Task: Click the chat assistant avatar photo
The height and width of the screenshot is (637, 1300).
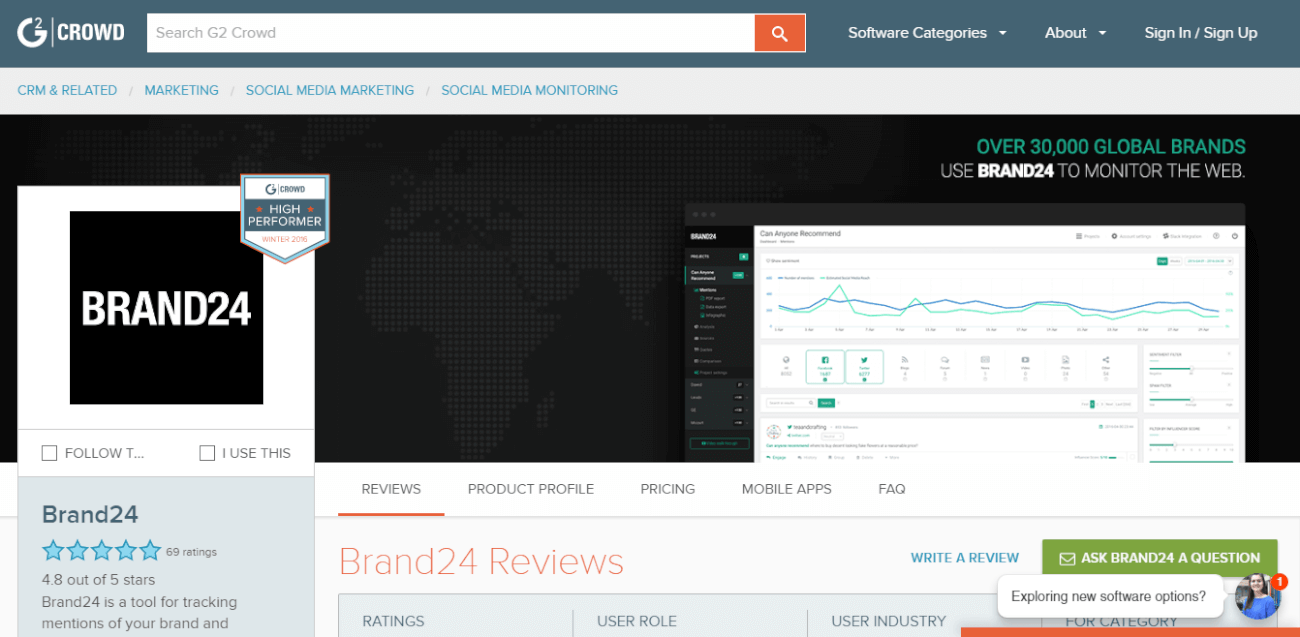Action: coord(1257,597)
